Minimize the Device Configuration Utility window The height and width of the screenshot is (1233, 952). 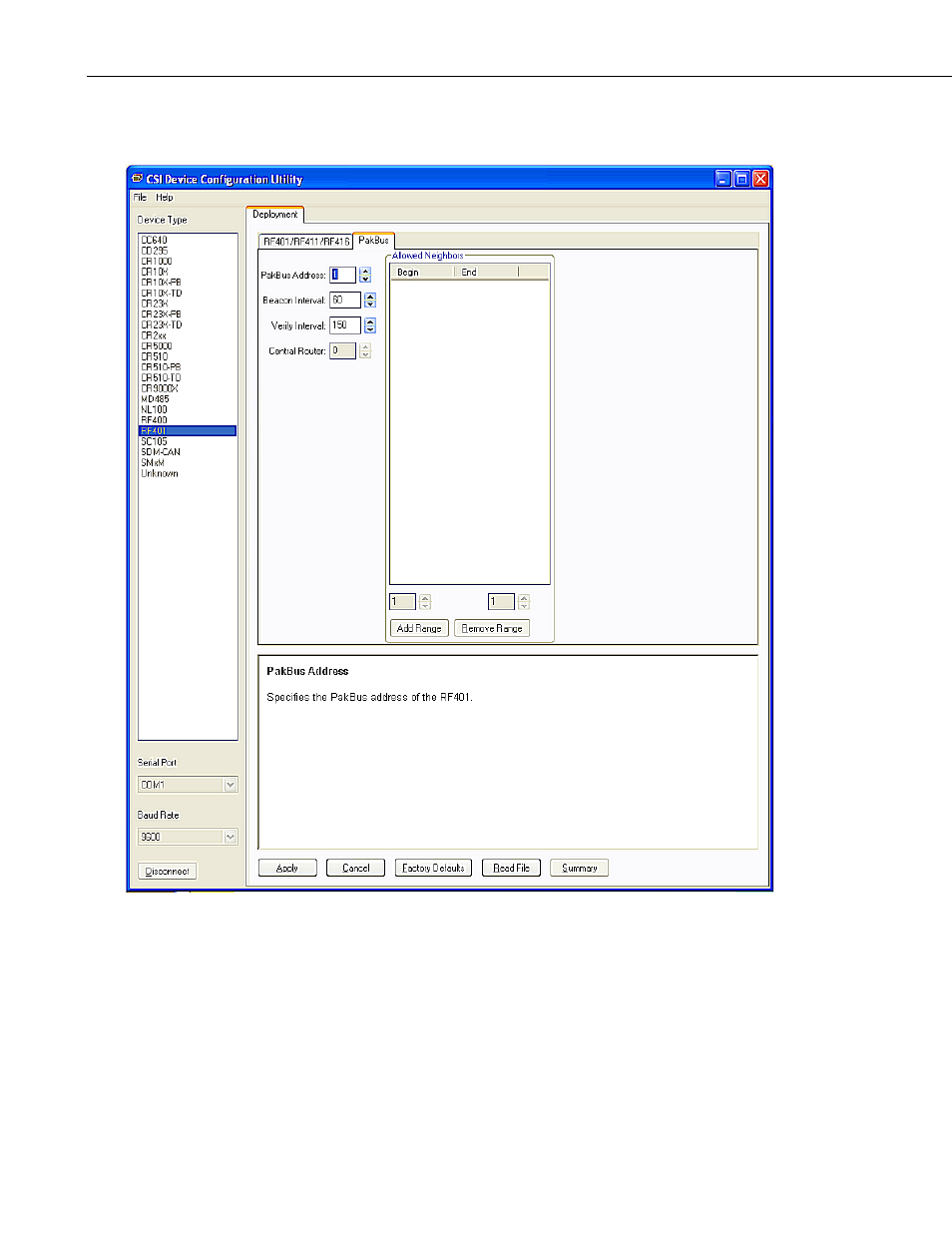tap(723, 179)
